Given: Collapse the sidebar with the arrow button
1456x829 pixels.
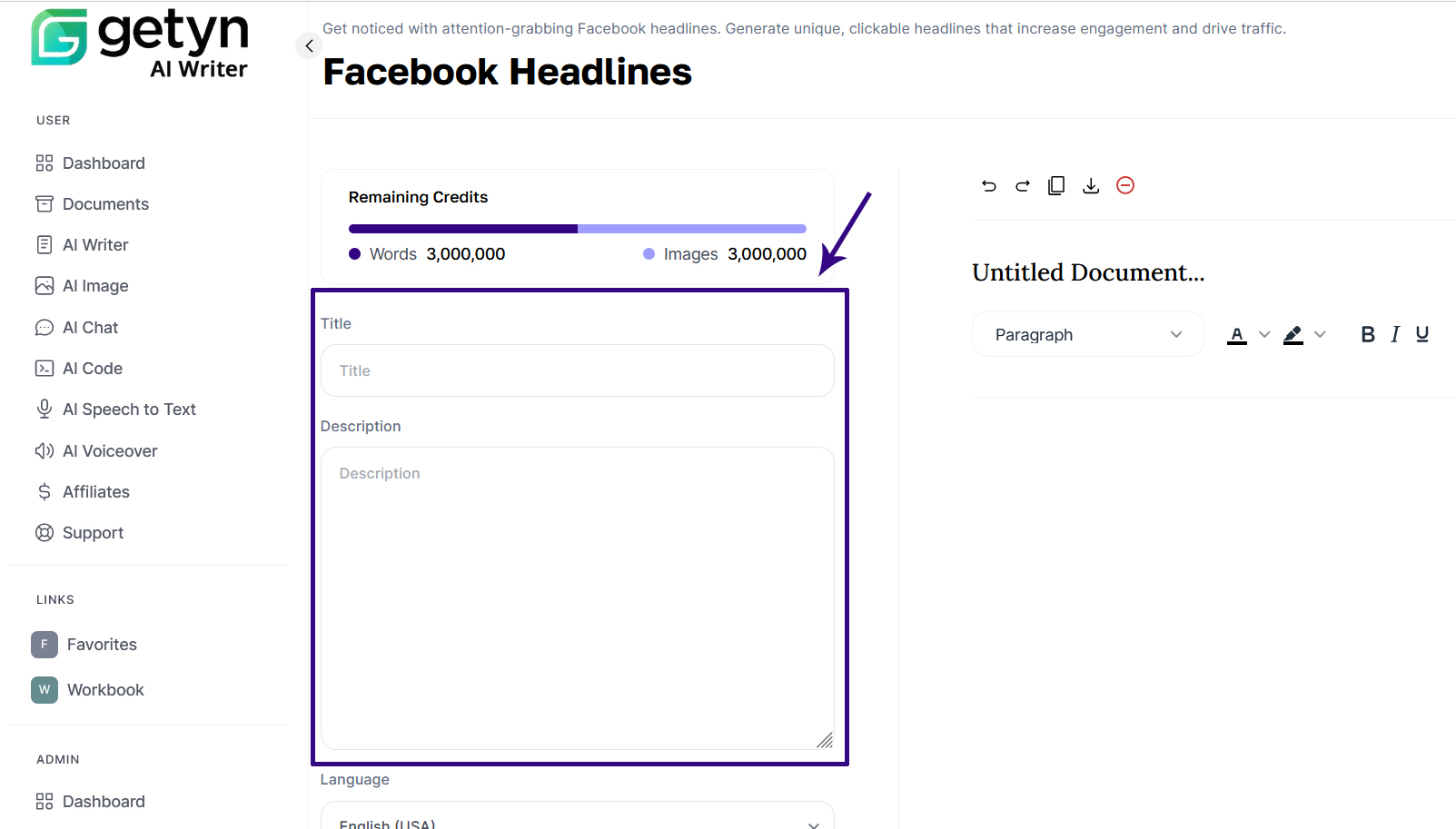Looking at the screenshot, I should (309, 45).
